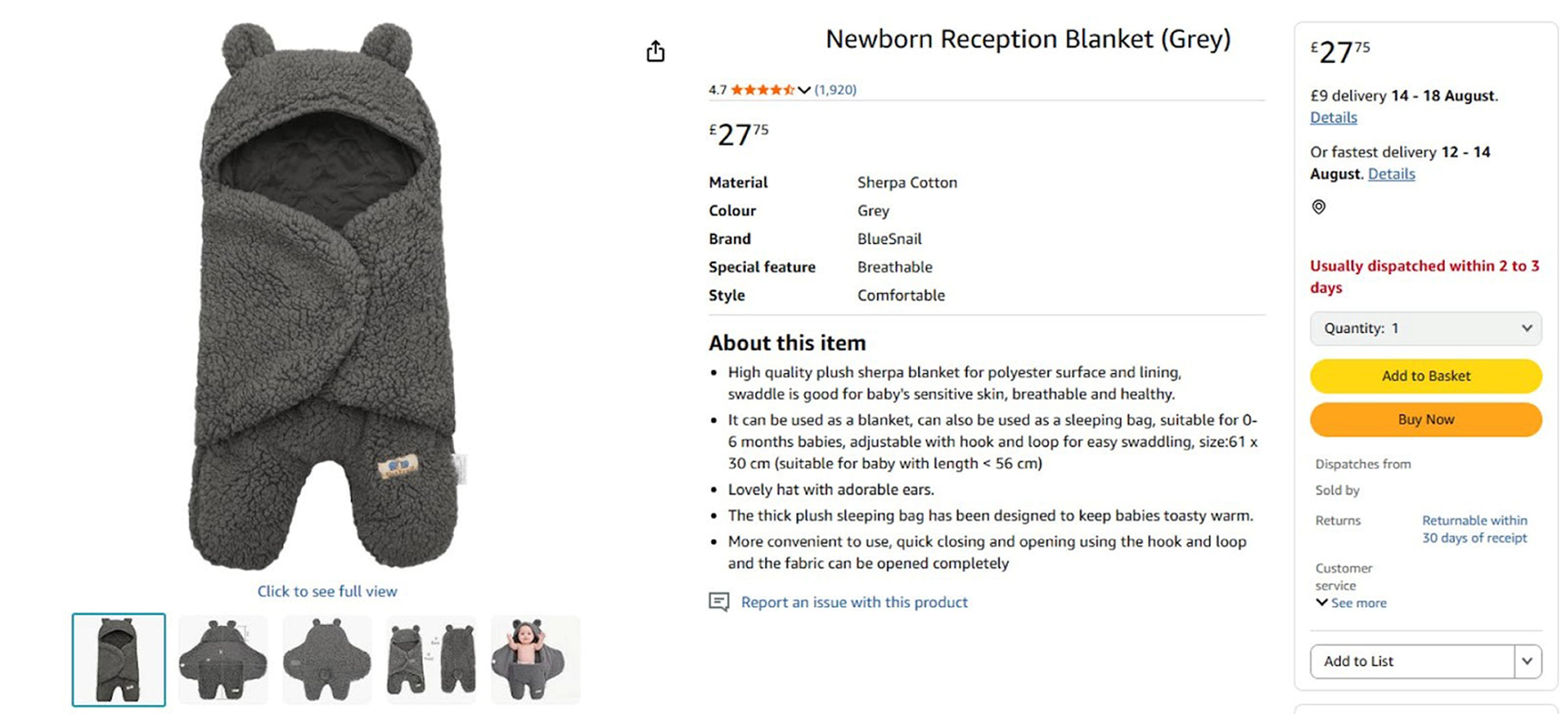Click to see full view link

coord(327,591)
